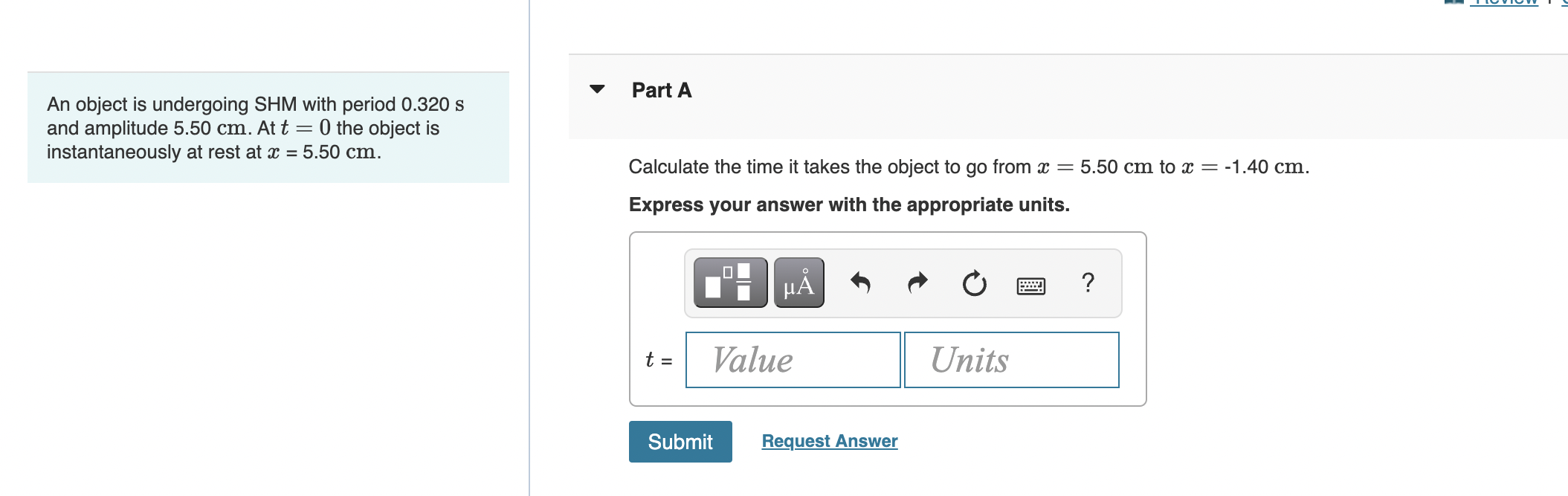Click inside the Units input field
The height and width of the screenshot is (496, 1568).
tap(1011, 359)
